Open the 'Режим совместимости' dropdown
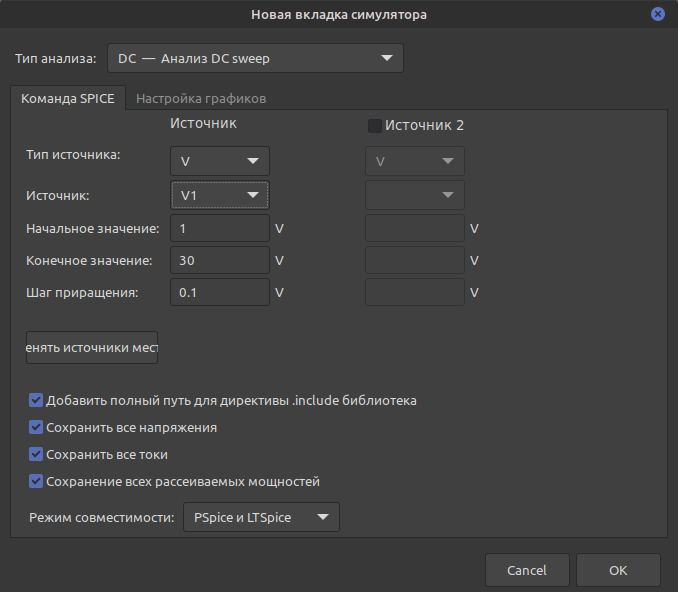 point(261,518)
